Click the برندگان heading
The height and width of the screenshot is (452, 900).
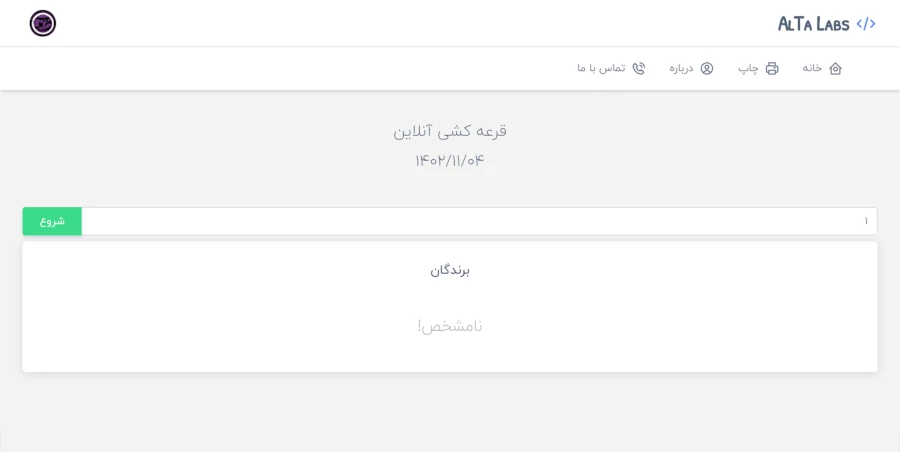(x=450, y=270)
